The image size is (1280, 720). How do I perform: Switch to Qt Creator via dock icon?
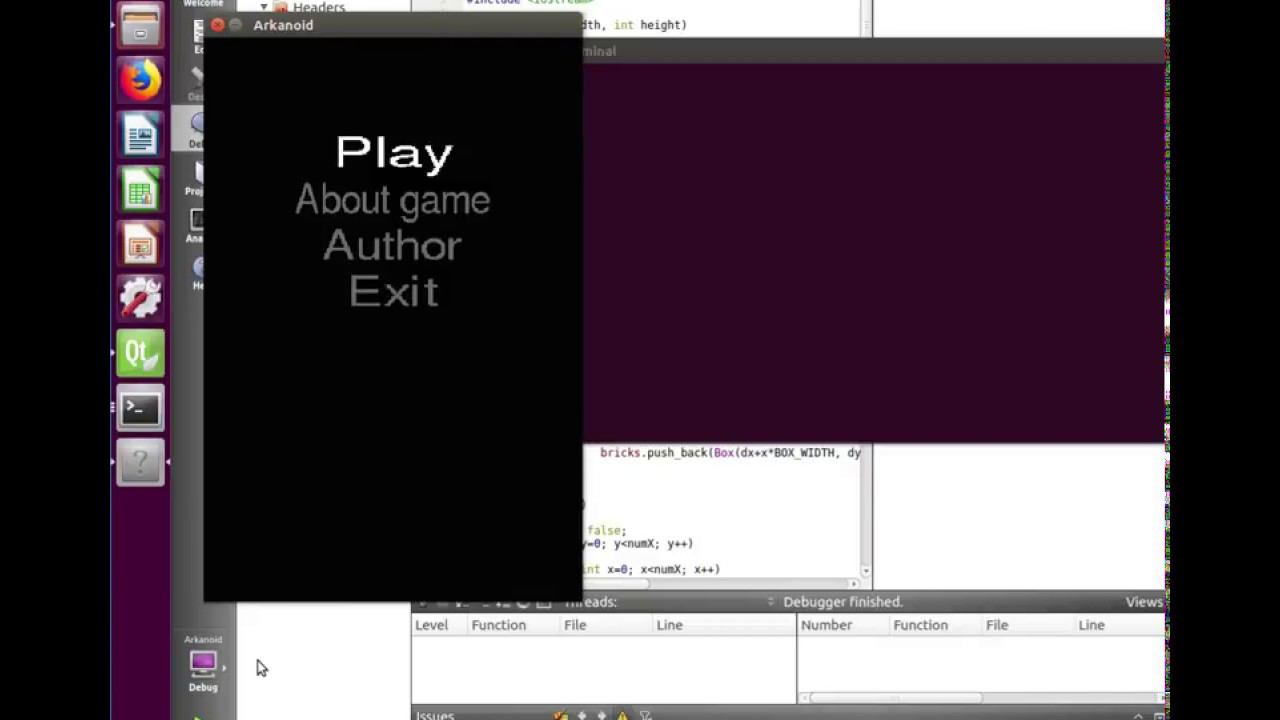tap(141, 354)
